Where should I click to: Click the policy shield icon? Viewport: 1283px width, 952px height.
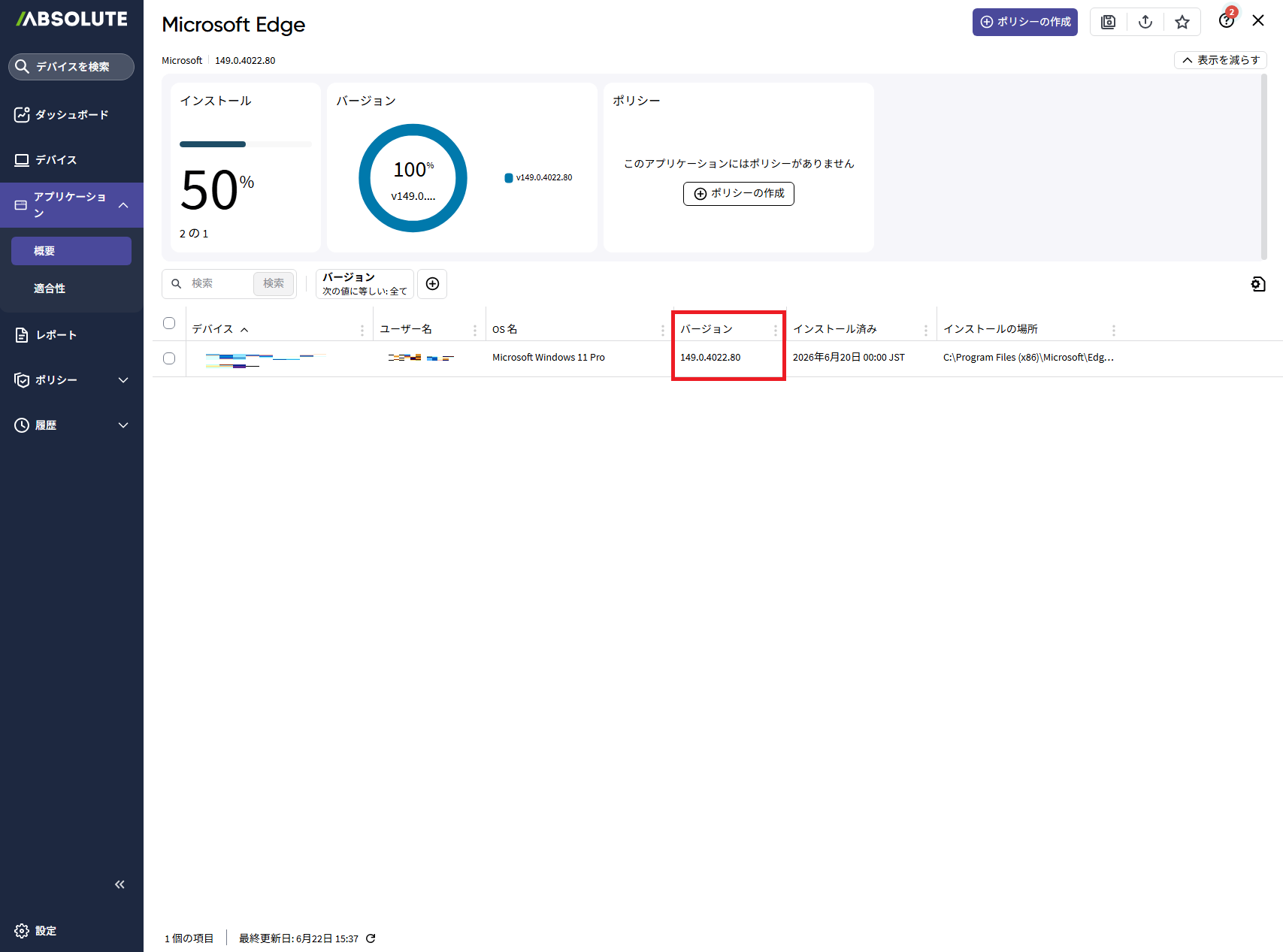(22, 380)
